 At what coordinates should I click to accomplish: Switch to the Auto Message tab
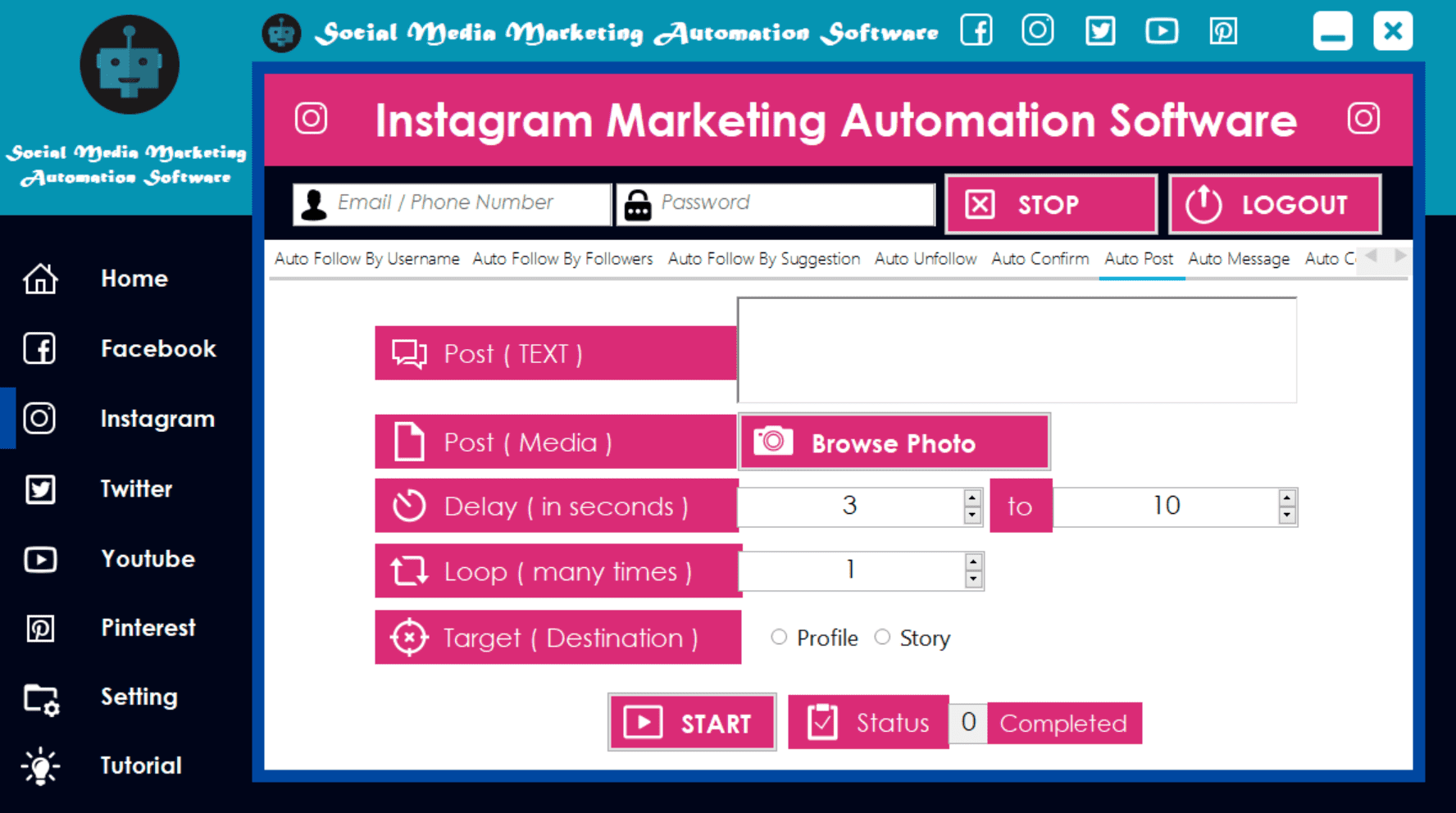click(x=1239, y=259)
